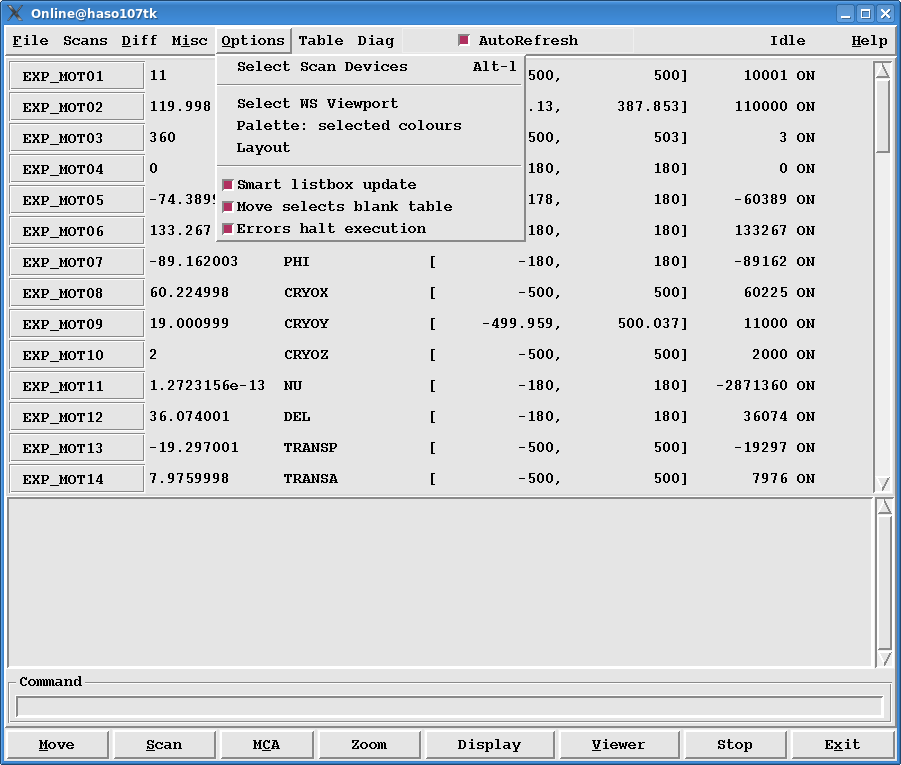The width and height of the screenshot is (901, 765).
Task: Click the EXP_MOT06 device button
Action: [76, 231]
